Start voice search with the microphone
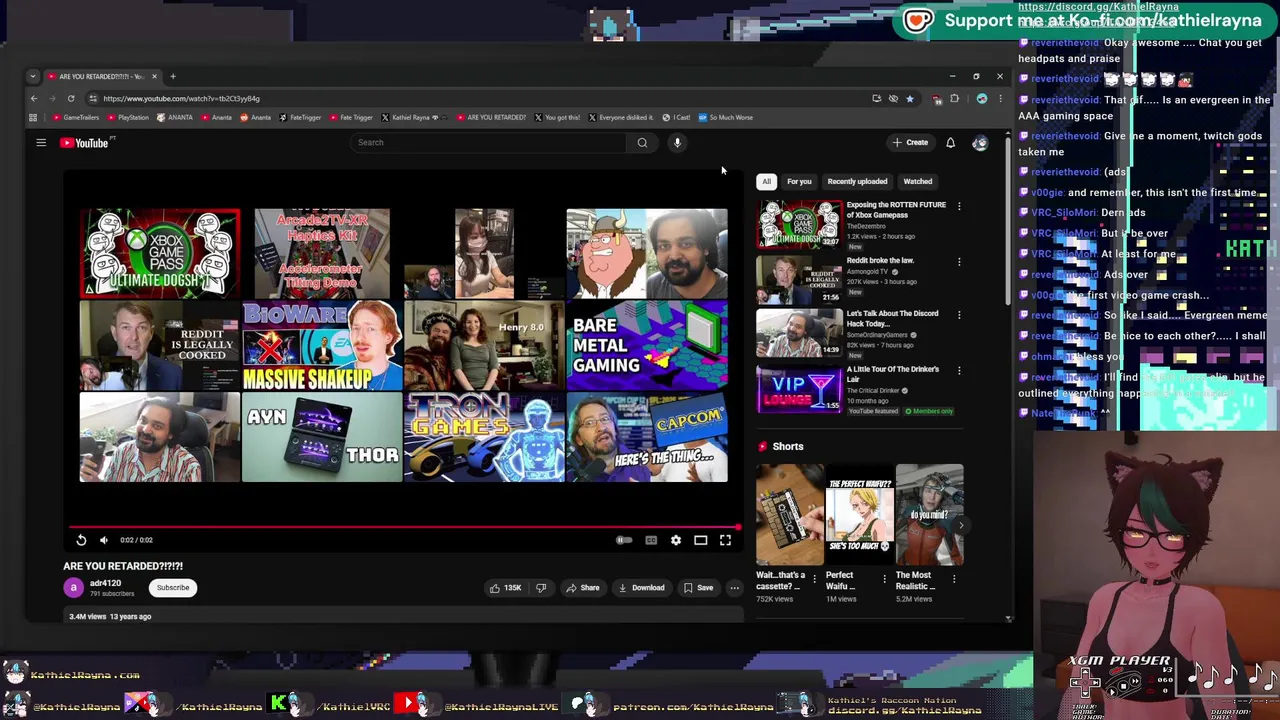The width and height of the screenshot is (1280, 720). click(677, 142)
